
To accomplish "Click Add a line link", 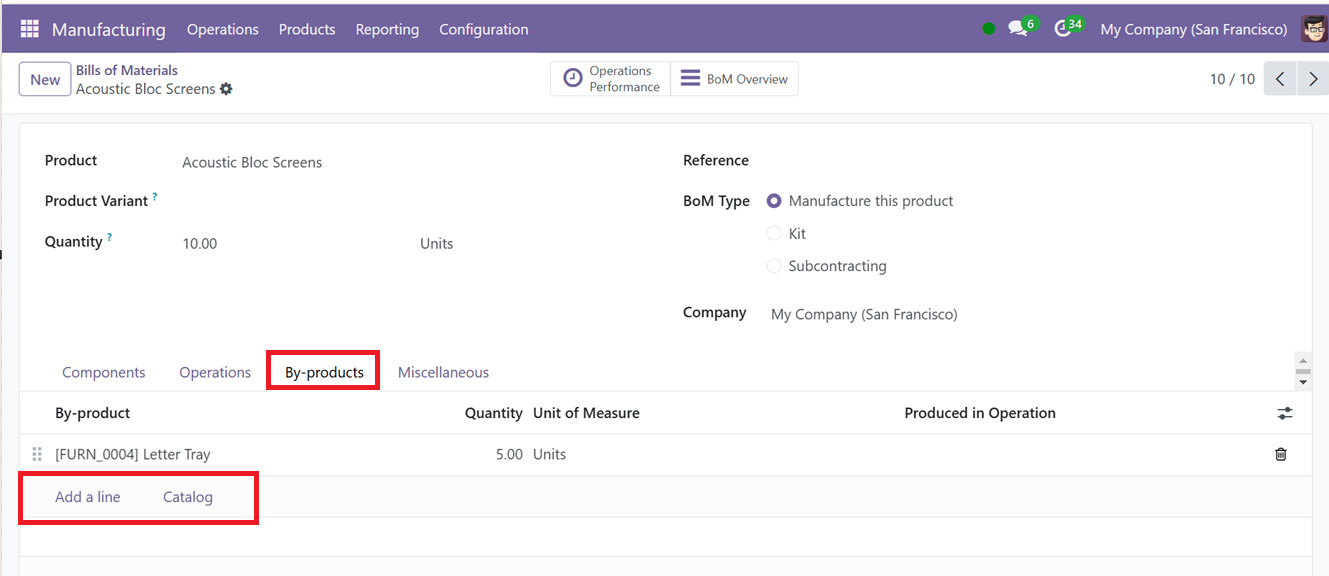I will [x=88, y=497].
